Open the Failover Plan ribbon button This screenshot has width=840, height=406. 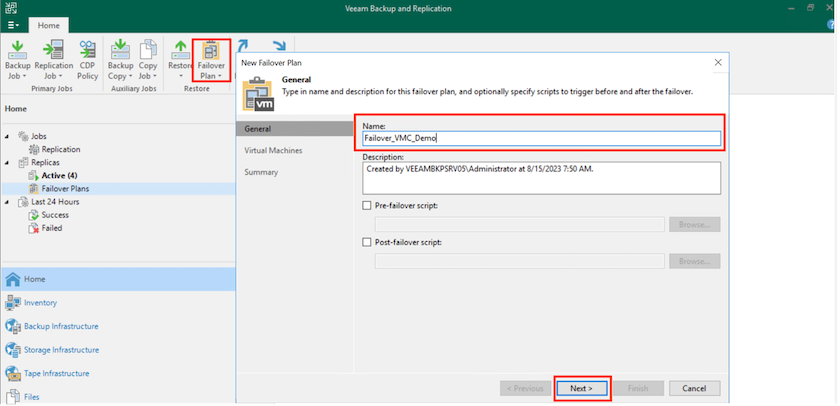click(211, 60)
